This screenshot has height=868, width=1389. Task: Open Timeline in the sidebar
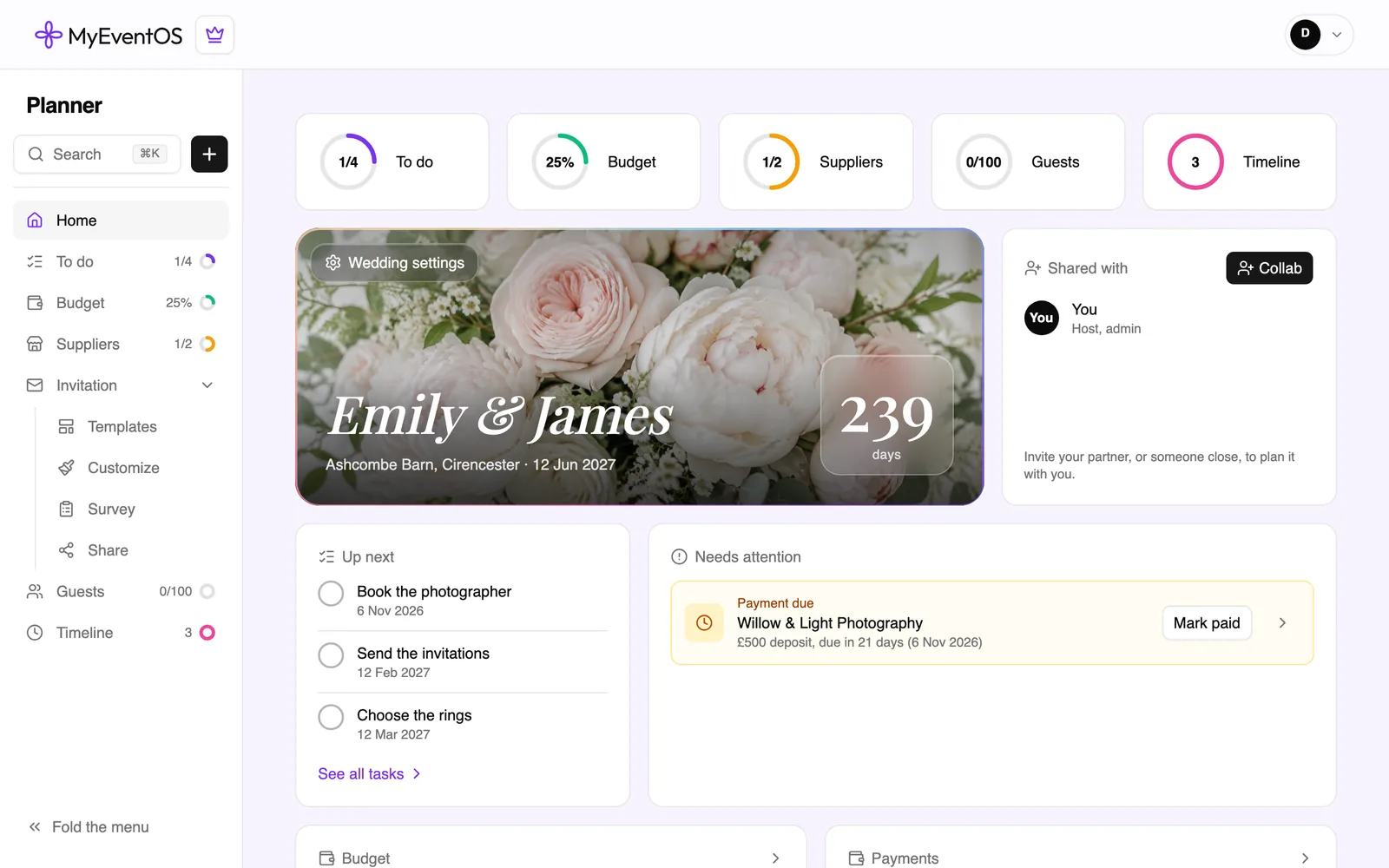point(121,633)
